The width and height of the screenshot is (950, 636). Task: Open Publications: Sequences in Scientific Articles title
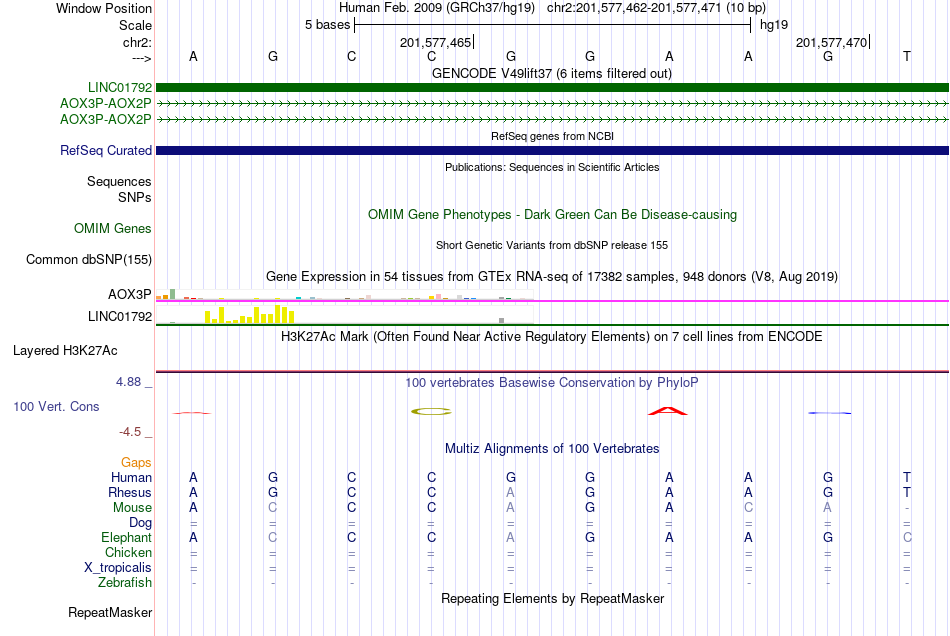click(x=552, y=167)
